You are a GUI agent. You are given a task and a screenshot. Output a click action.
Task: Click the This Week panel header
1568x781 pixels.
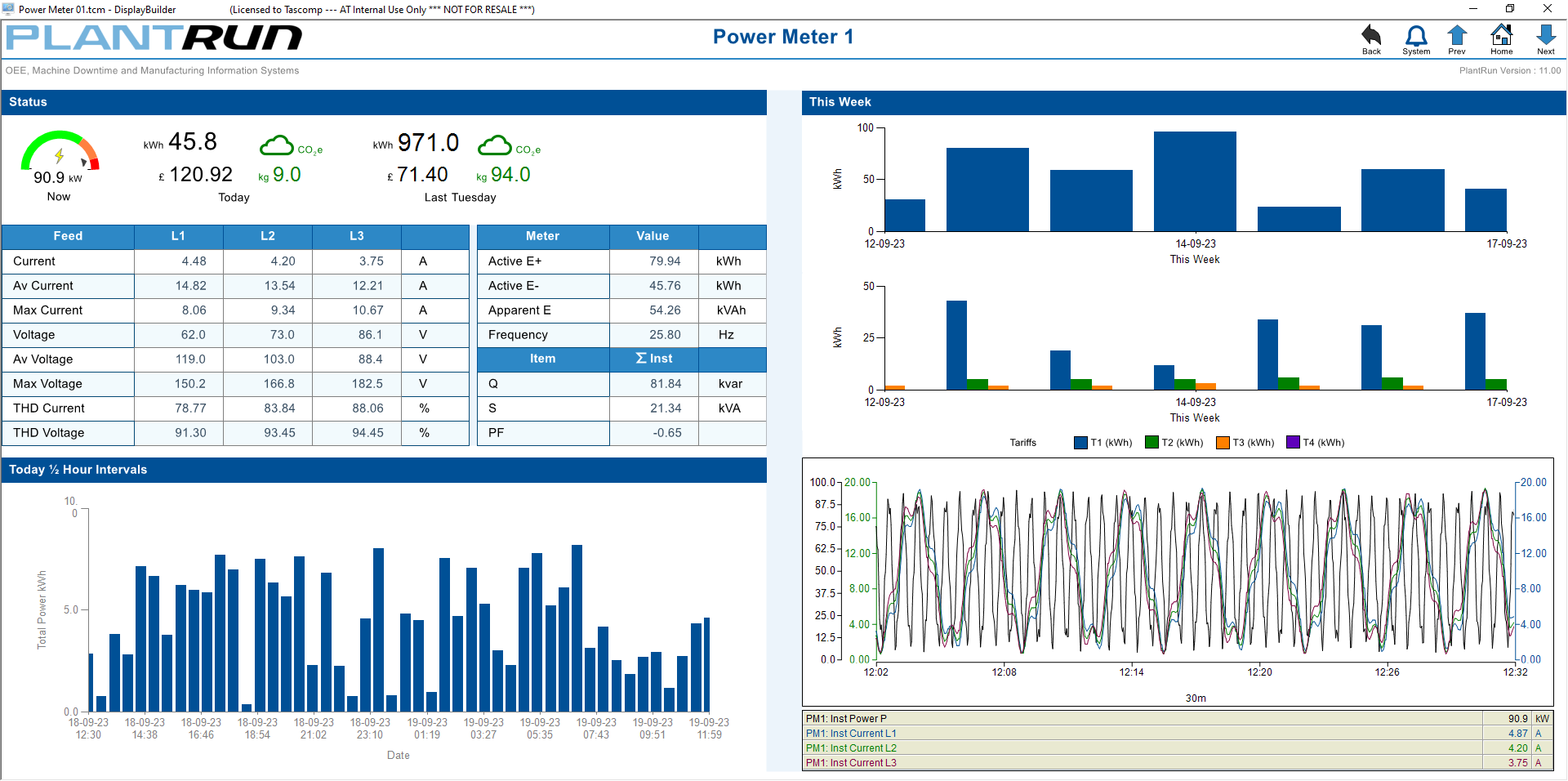pyautogui.click(x=1183, y=102)
